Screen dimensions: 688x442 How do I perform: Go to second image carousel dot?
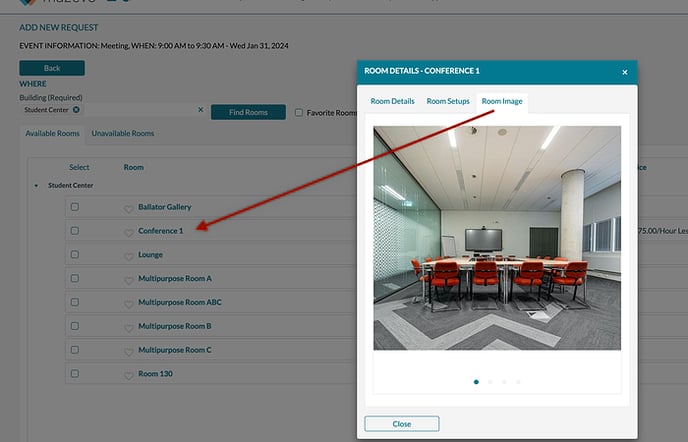(490, 382)
